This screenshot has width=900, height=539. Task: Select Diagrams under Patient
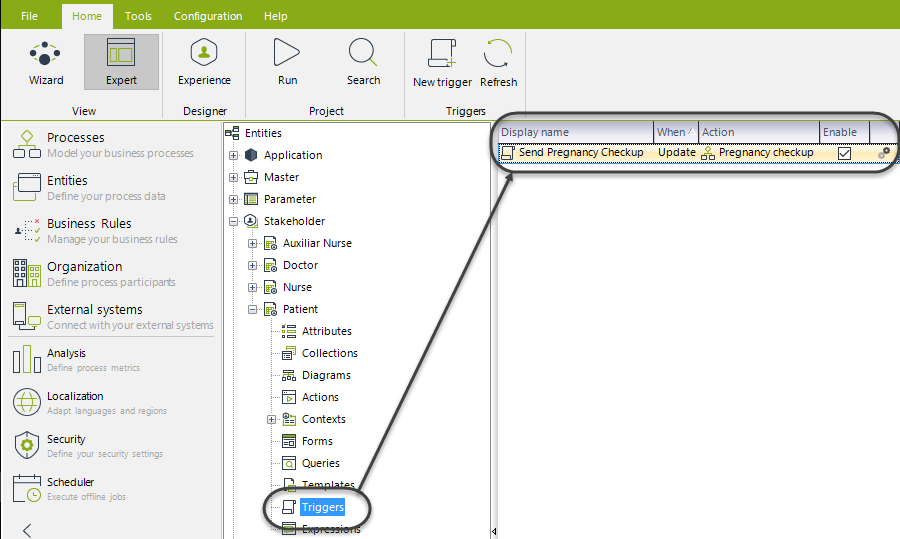[x=326, y=375]
